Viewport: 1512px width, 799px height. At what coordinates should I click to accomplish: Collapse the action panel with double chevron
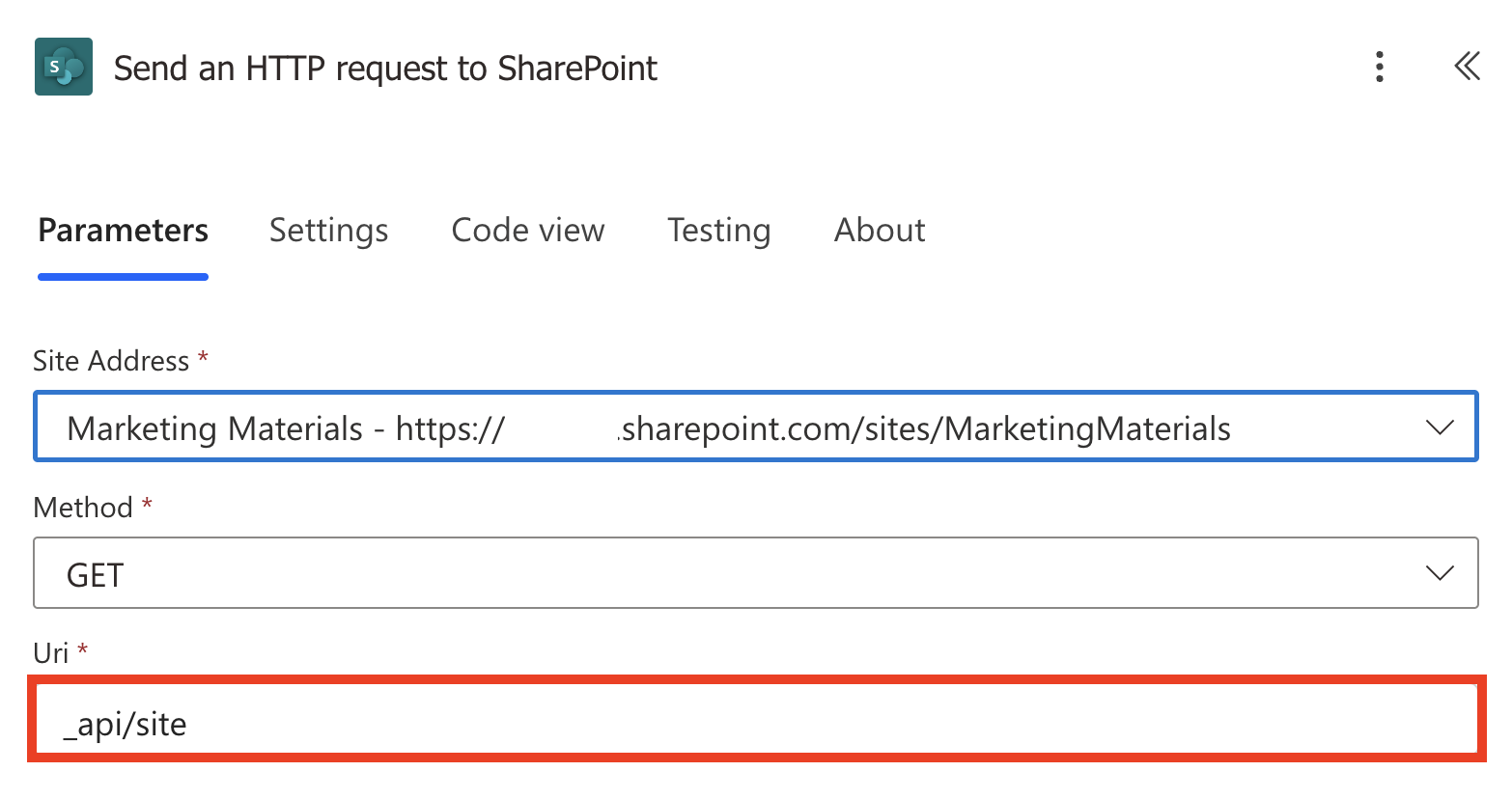point(1467,67)
